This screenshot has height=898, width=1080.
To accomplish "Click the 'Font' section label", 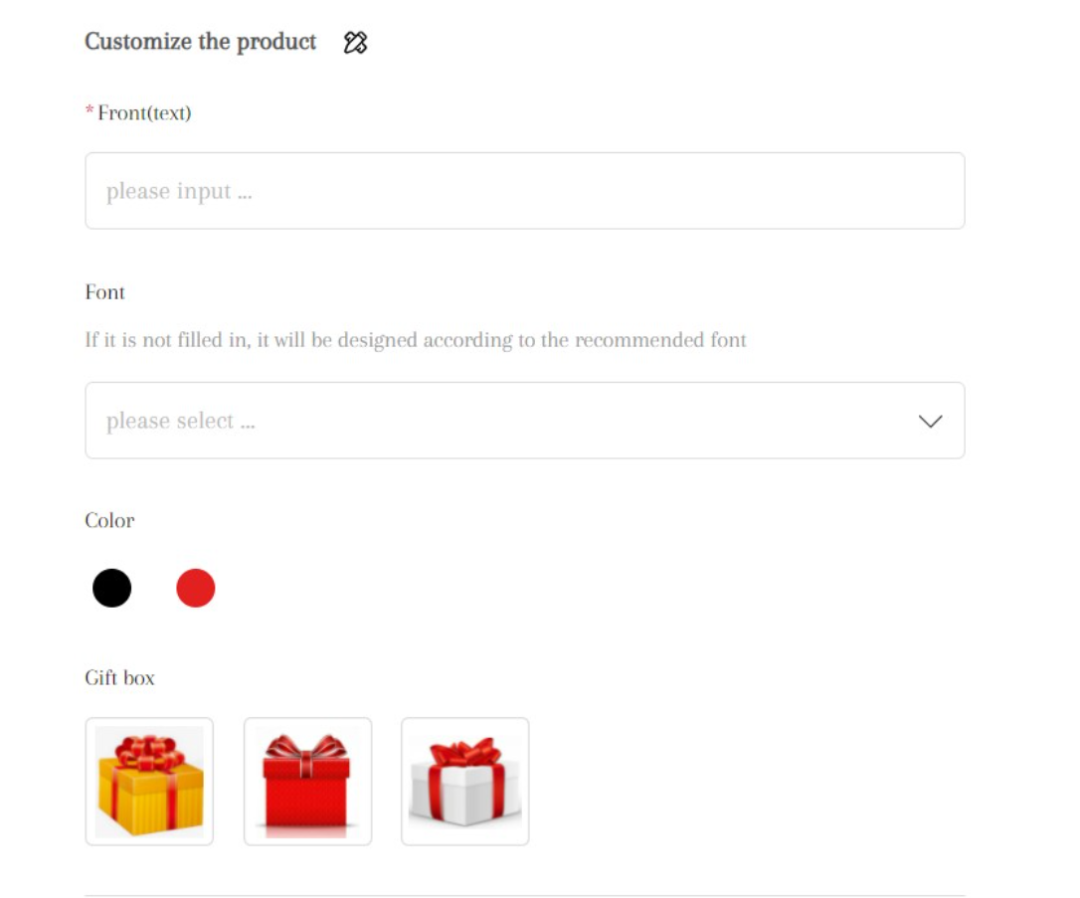I will click(x=105, y=293).
